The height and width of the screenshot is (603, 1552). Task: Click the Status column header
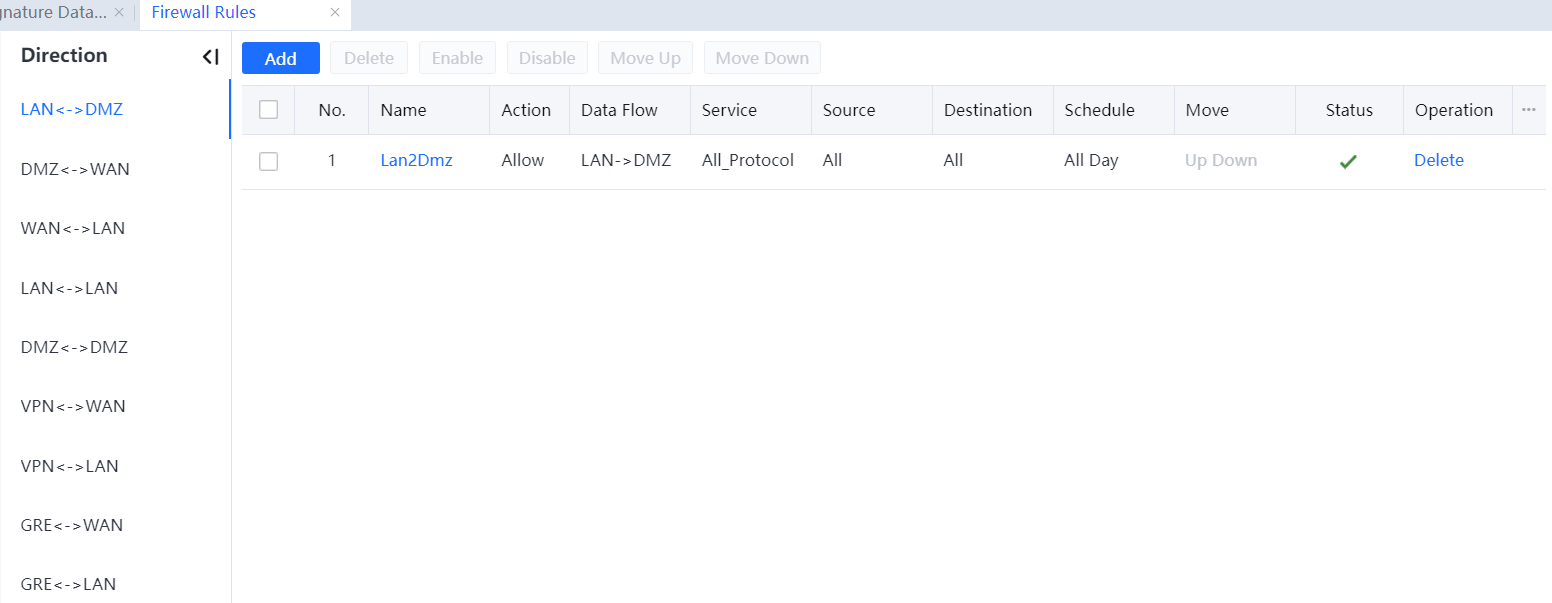pyautogui.click(x=1348, y=110)
